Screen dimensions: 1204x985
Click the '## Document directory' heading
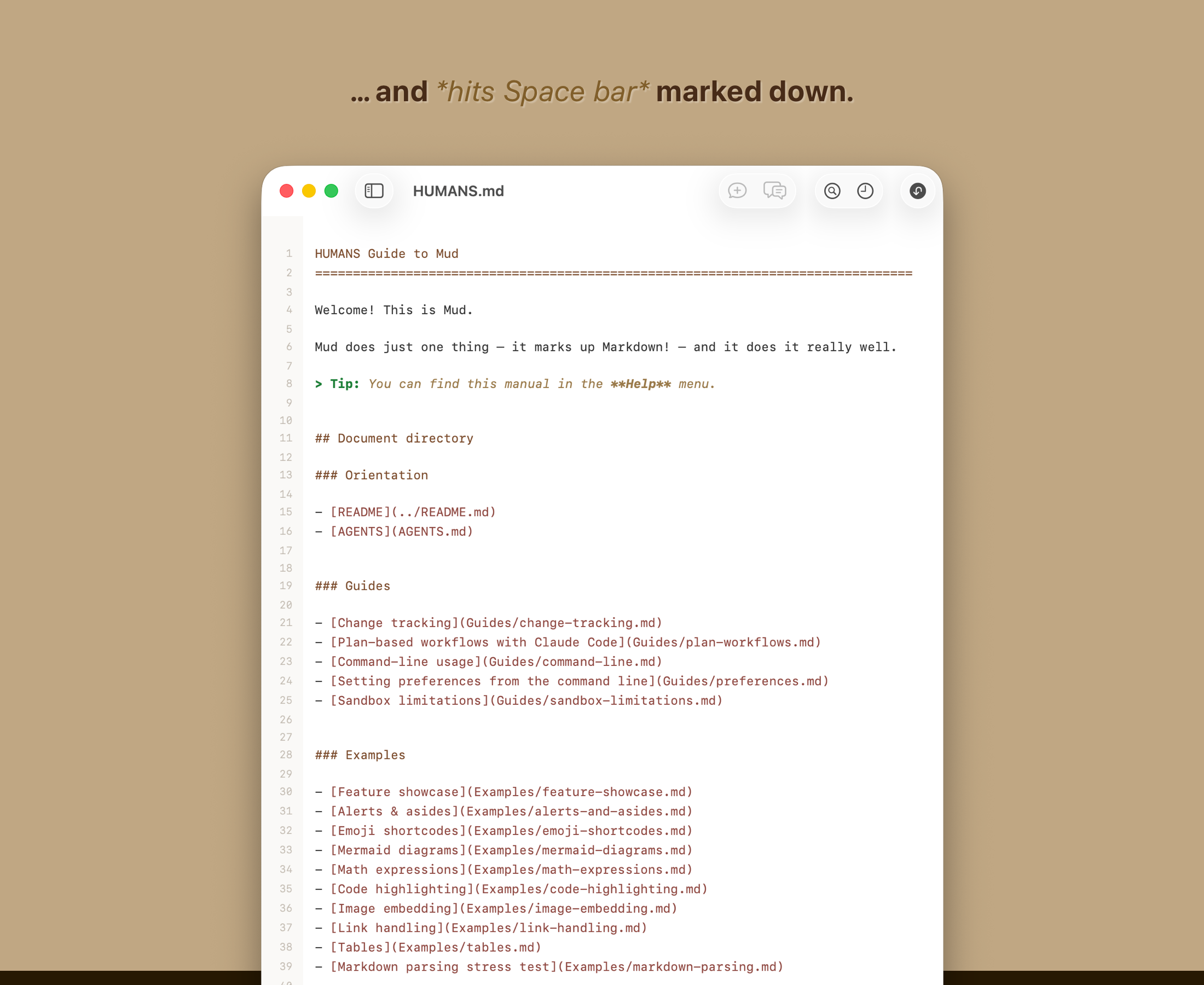pyautogui.click(x=394, y=438)
